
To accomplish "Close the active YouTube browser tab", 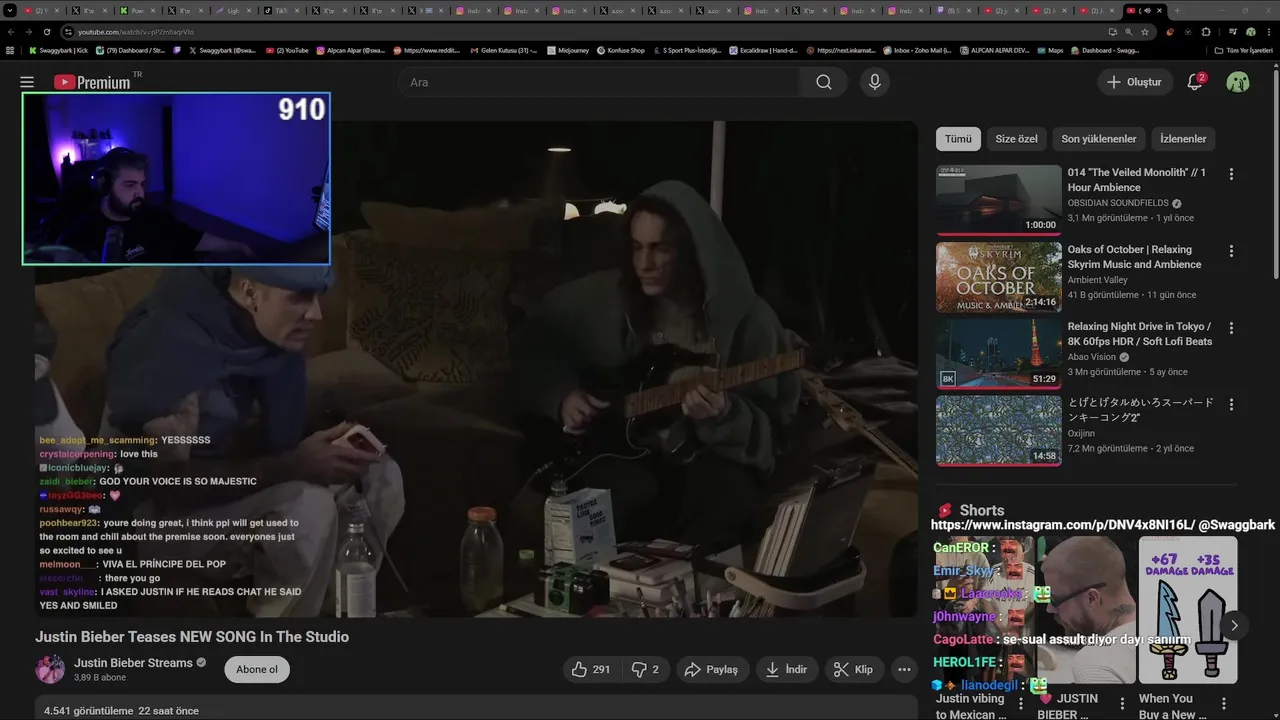I will coord(1159,10).
